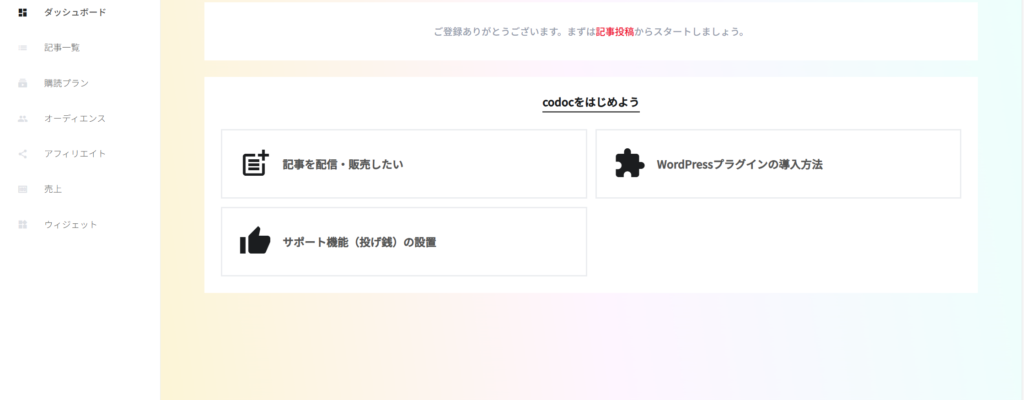Image resolution: width=1024 pixels, height=400 pixels.
Task: Open サポート機能（投げ銭）の設置 guide
Action: pos(359,242)
